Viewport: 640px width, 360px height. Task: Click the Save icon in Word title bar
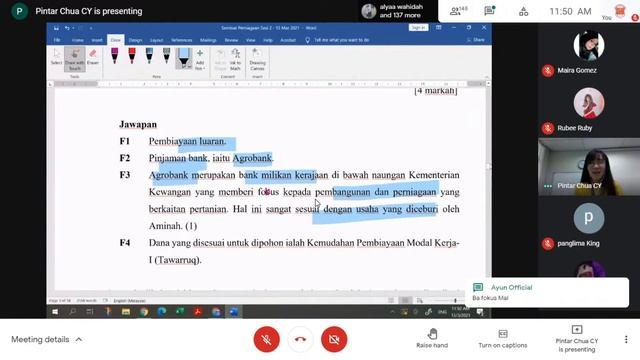pyautogui.click(x=56, y=28)
